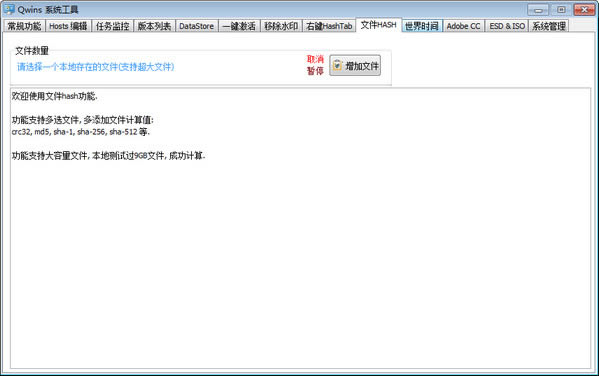The width and height of the screenshot is (599, 376).
Task: Maximize the Qwins window
Action: click(561, 10)
